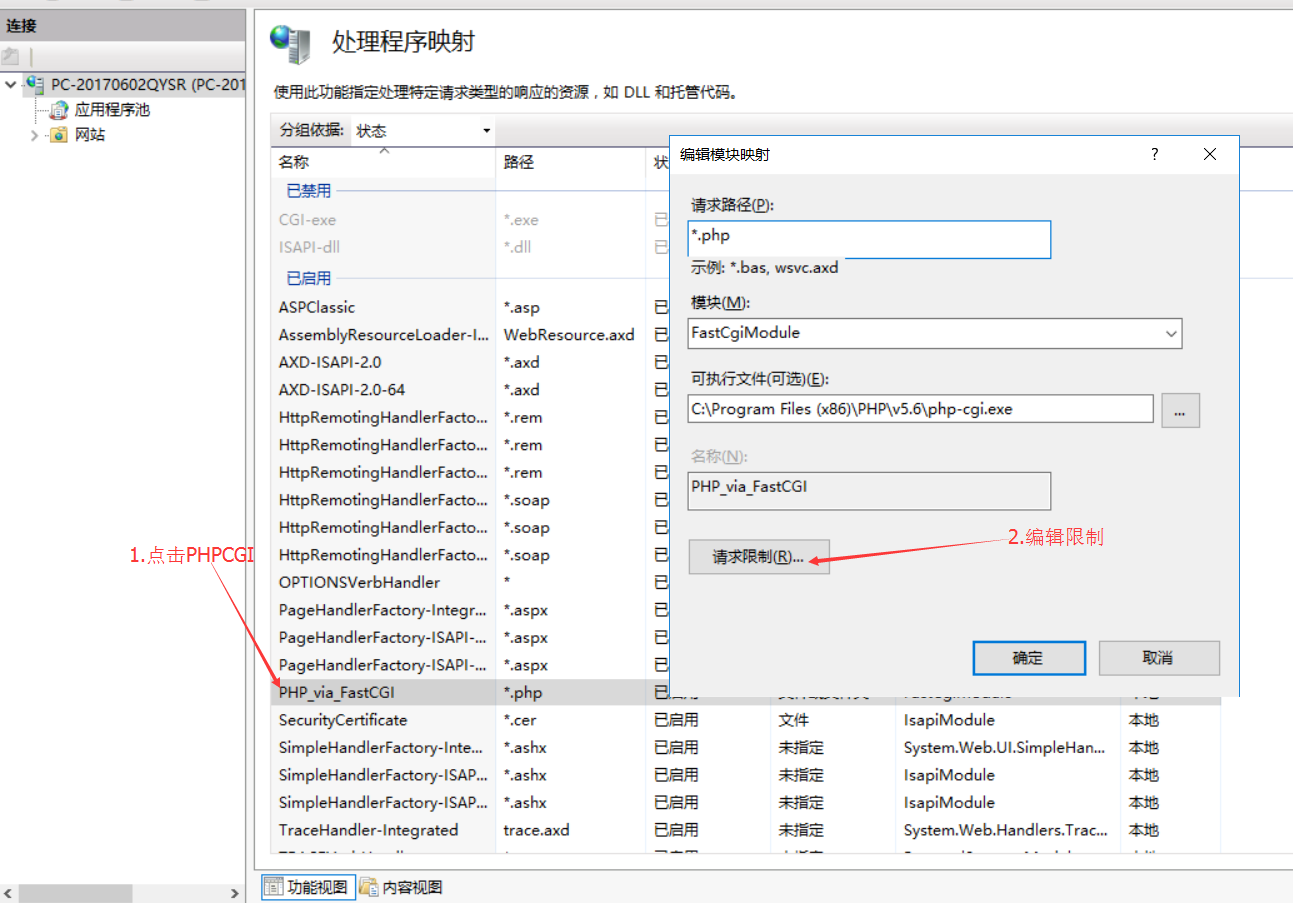This screenshot has width=1293, height=903.
Task: Collapse the PC-20170602QYSR server node
Action: click(11, 84)
